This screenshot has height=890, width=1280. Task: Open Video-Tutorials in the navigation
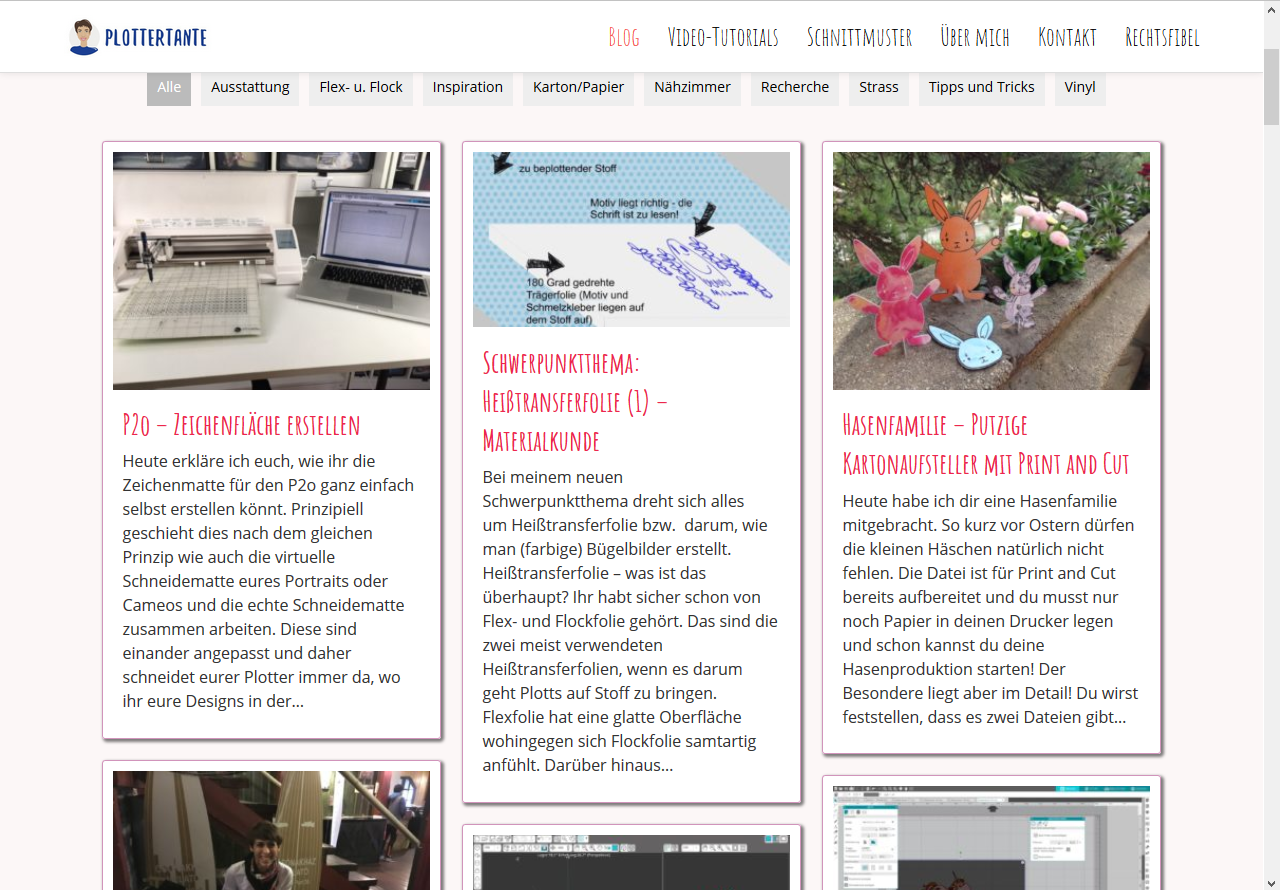point(723,38)
